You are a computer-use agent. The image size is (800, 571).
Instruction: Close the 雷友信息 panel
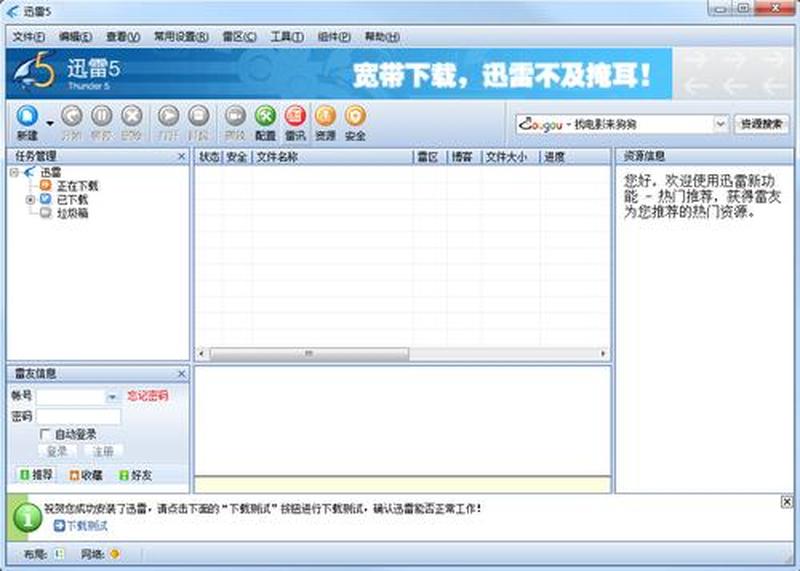[x=181, y=374]
